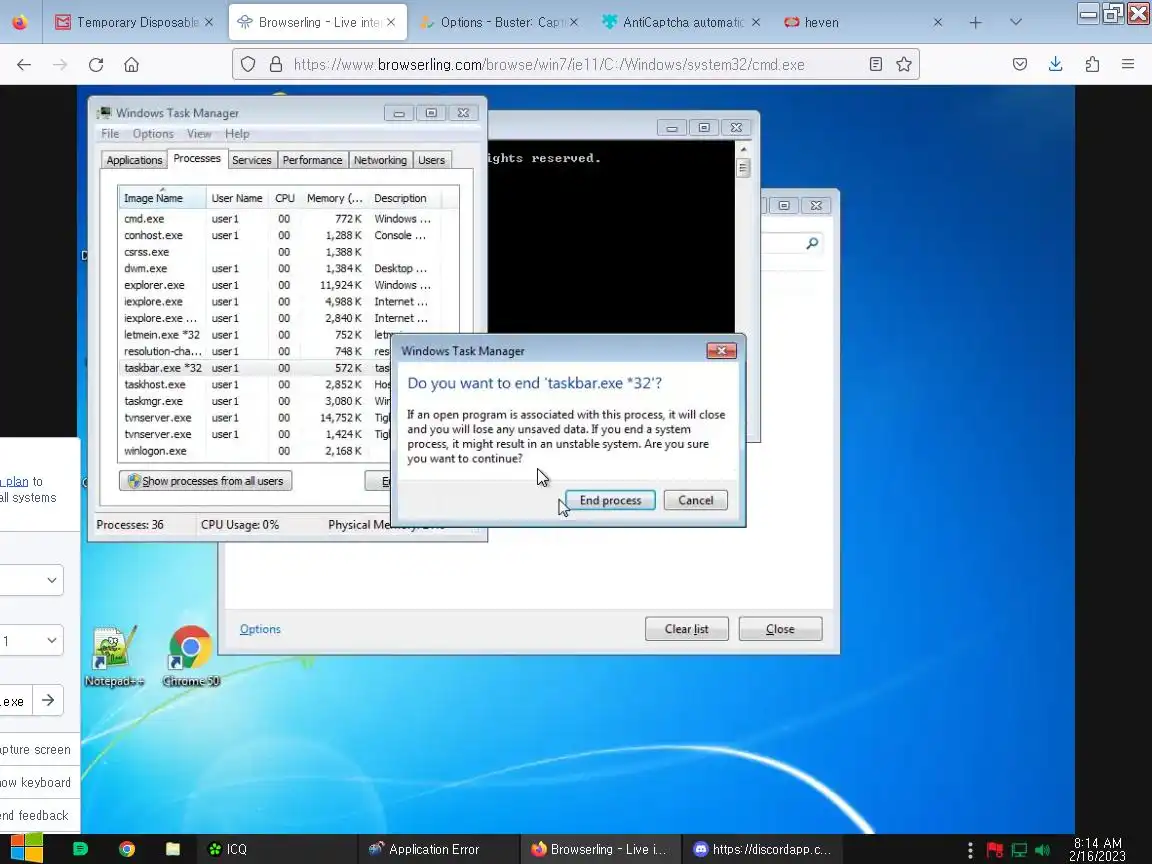Image resolution: width=1152 pixels, height=864 pixels.
Task: Open the Chrome 50 desktop shortcut
Action: (x=191, y=656)
